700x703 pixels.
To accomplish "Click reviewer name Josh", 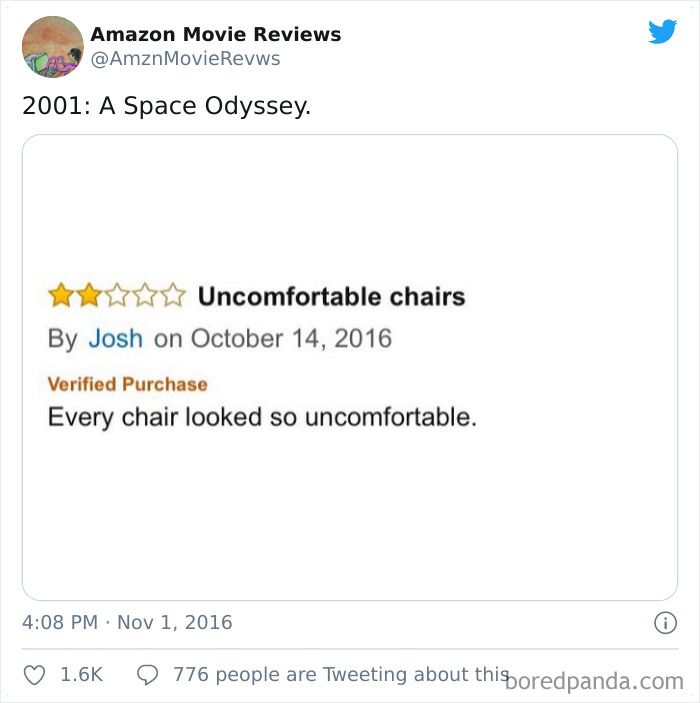I will point(115,338).
